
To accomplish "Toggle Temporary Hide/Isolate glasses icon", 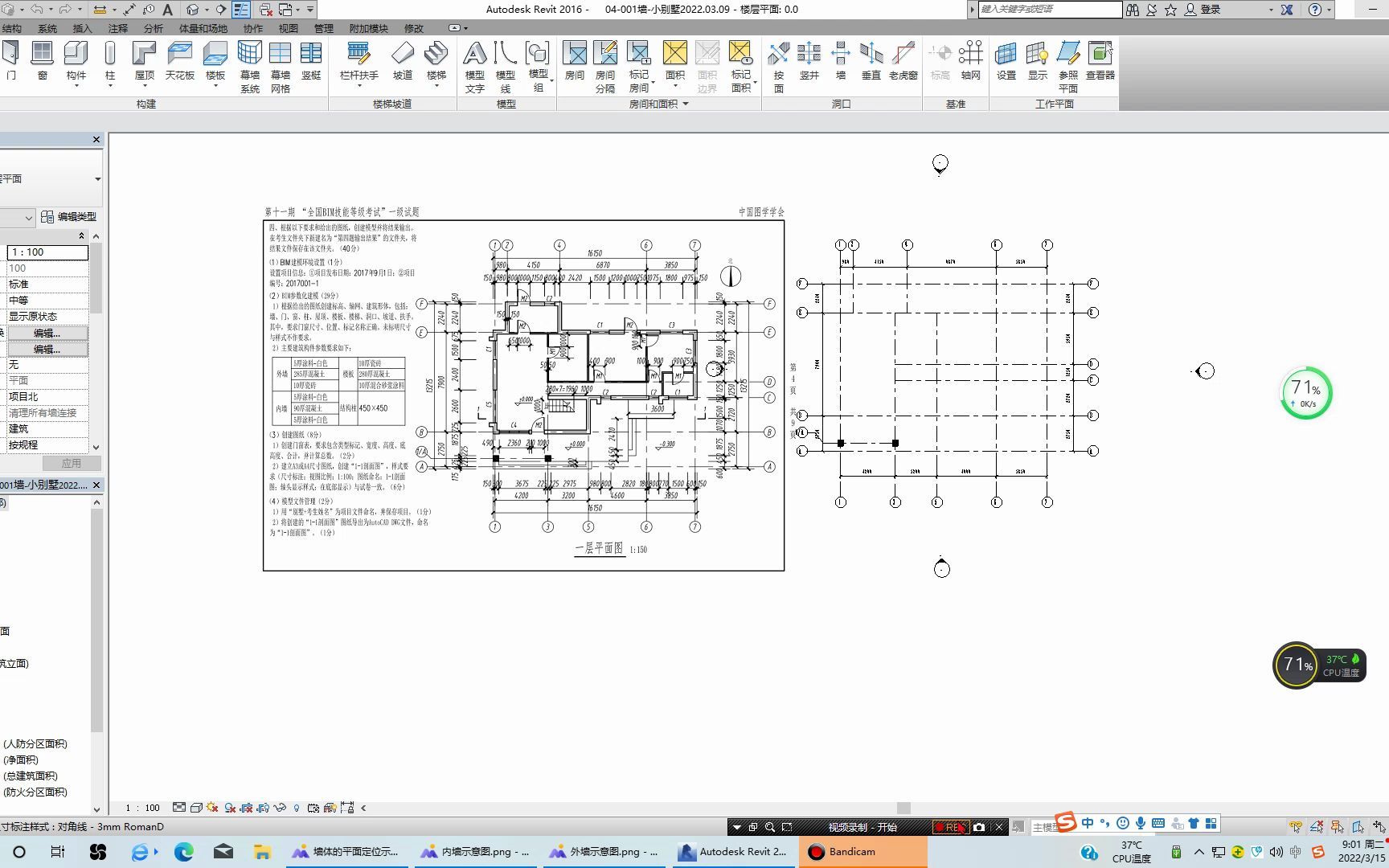I will (280, 808).
